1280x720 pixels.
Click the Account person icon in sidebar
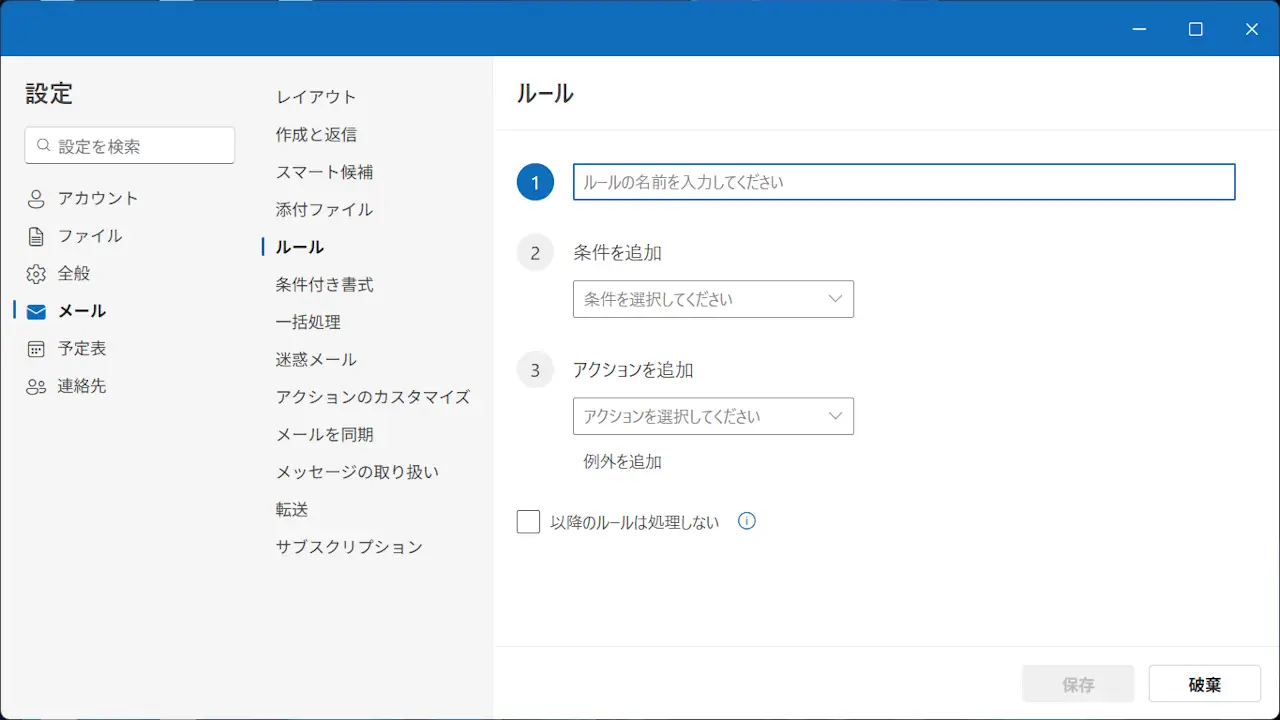point(36,199)
